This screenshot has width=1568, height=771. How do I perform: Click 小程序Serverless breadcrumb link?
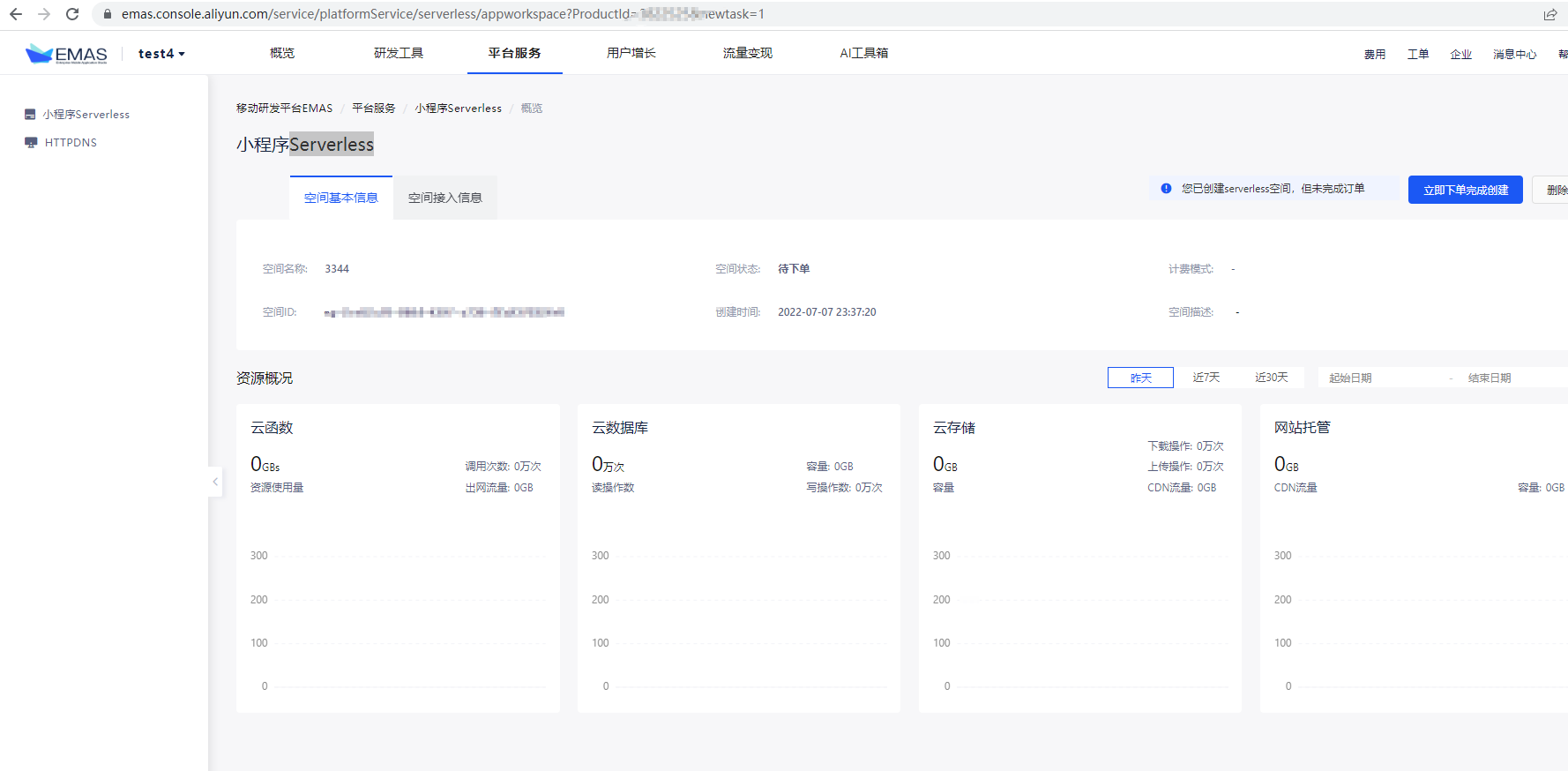[459, 109]
